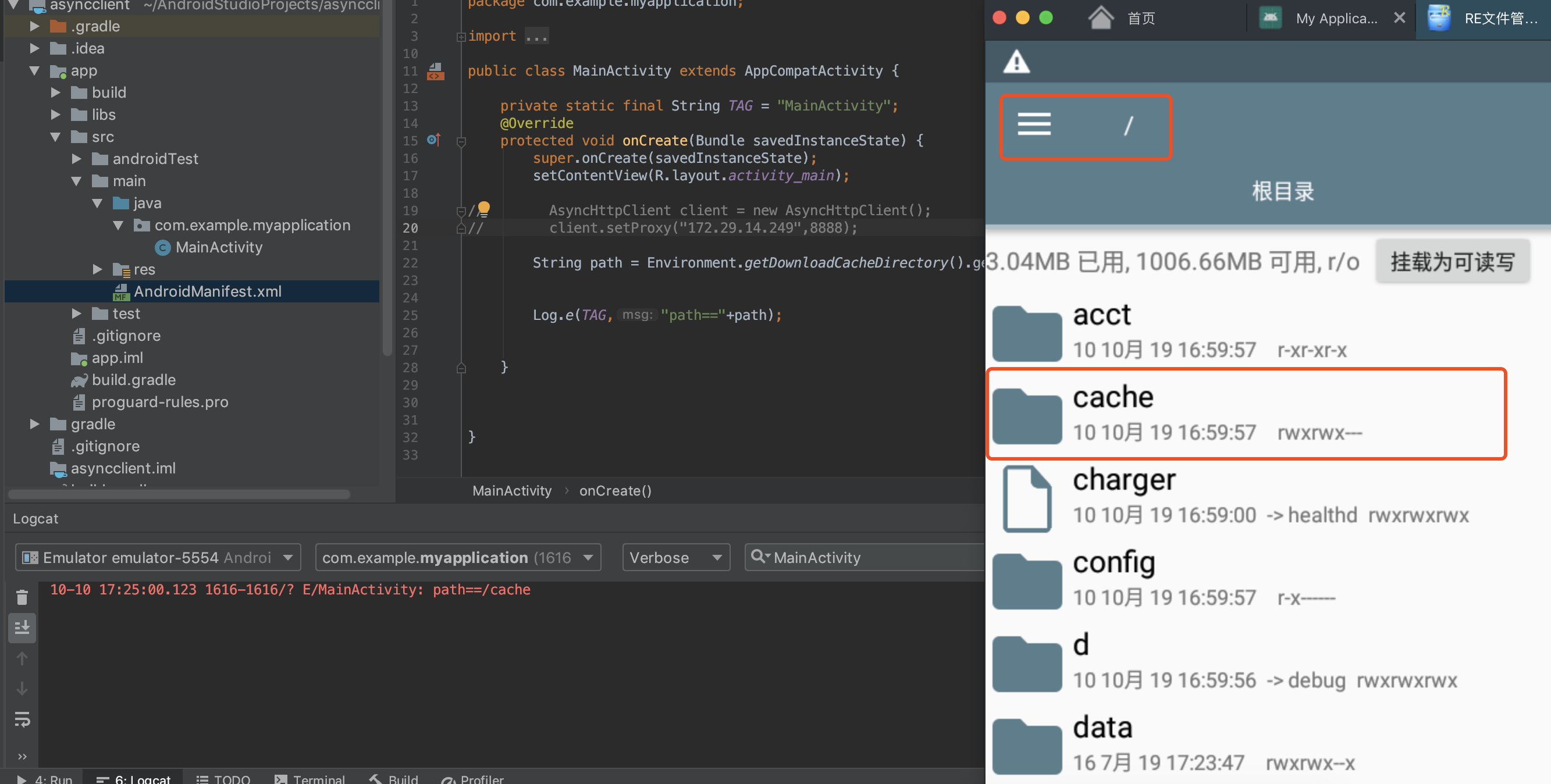Click the Logcat search field
1551x784 pixels.
866,558
